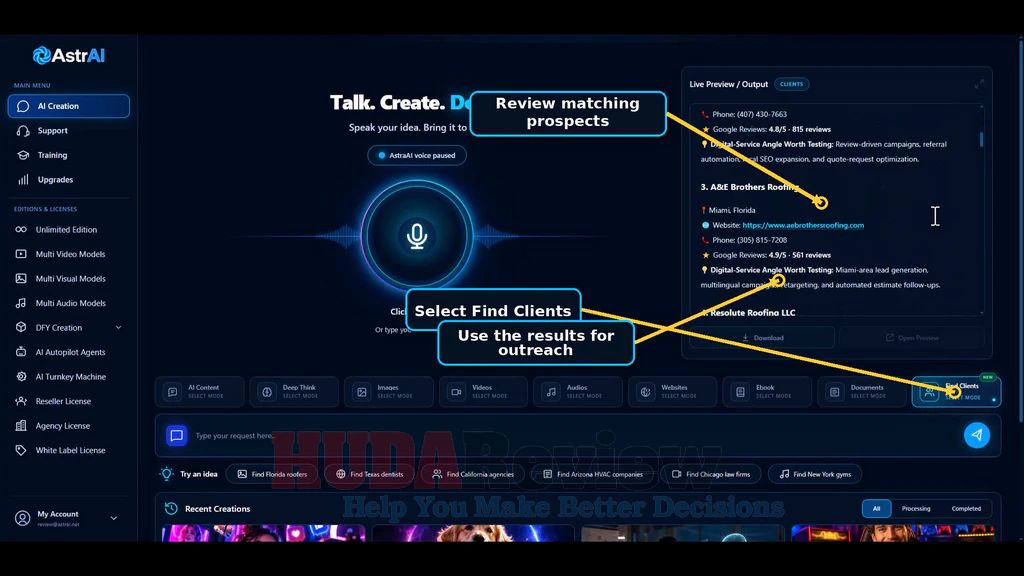Download the live preview output

tap(762, 338)
